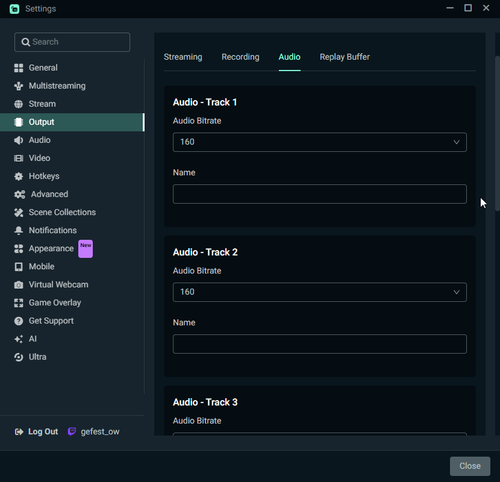
Task: Open the Replay Buffer tab
Action: point(345,57)
